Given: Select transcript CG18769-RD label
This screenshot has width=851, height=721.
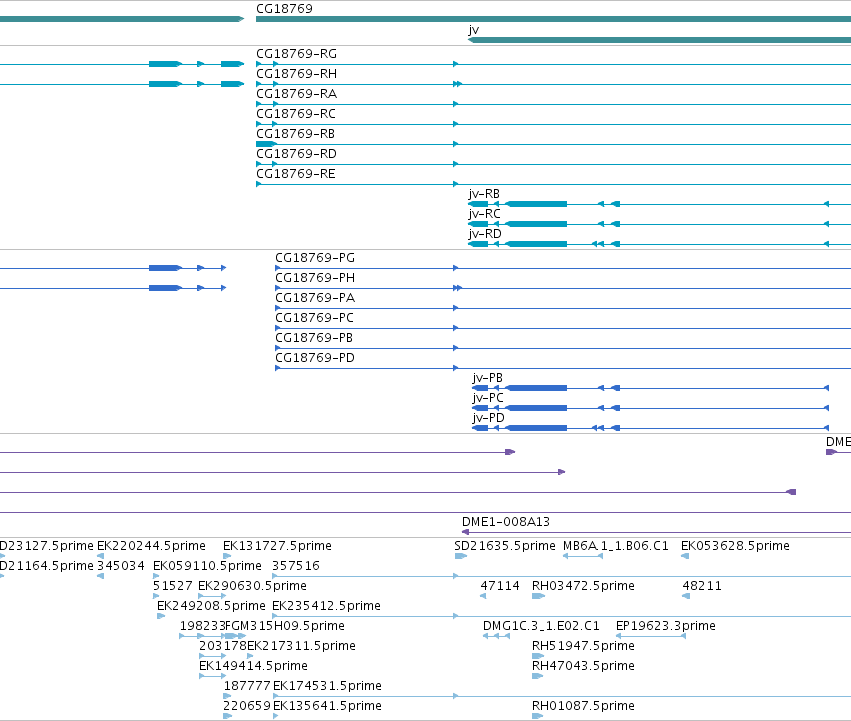Looking at the screenshot, I should pos(296,154).
